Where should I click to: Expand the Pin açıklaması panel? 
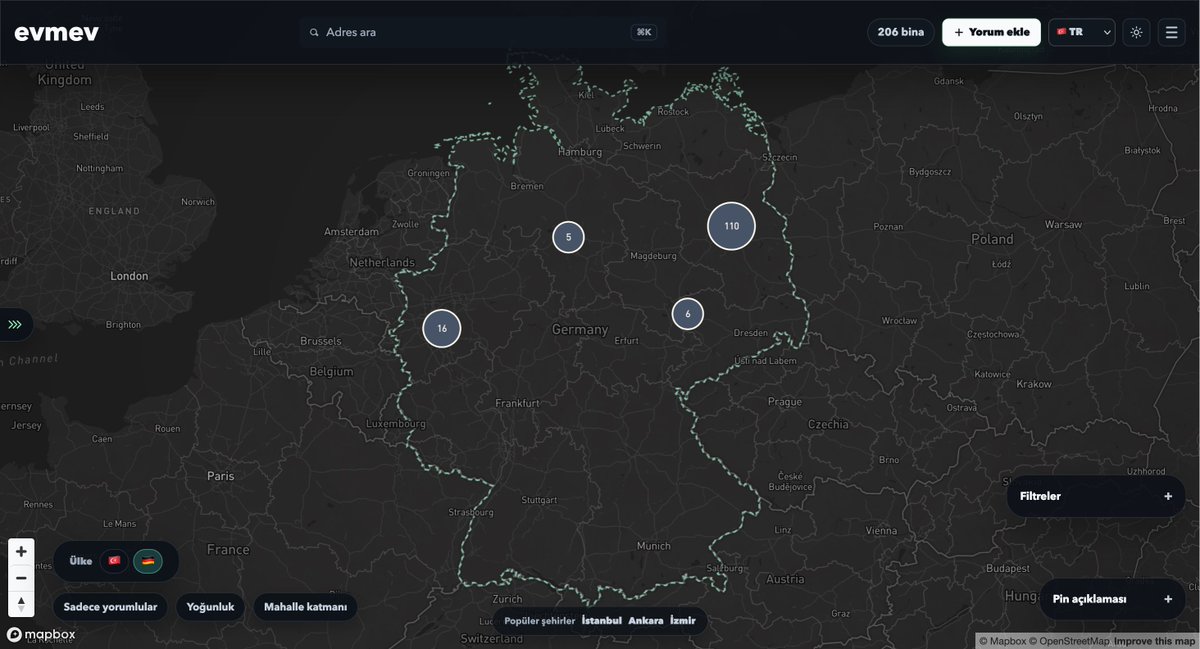tap(1112, 599)
